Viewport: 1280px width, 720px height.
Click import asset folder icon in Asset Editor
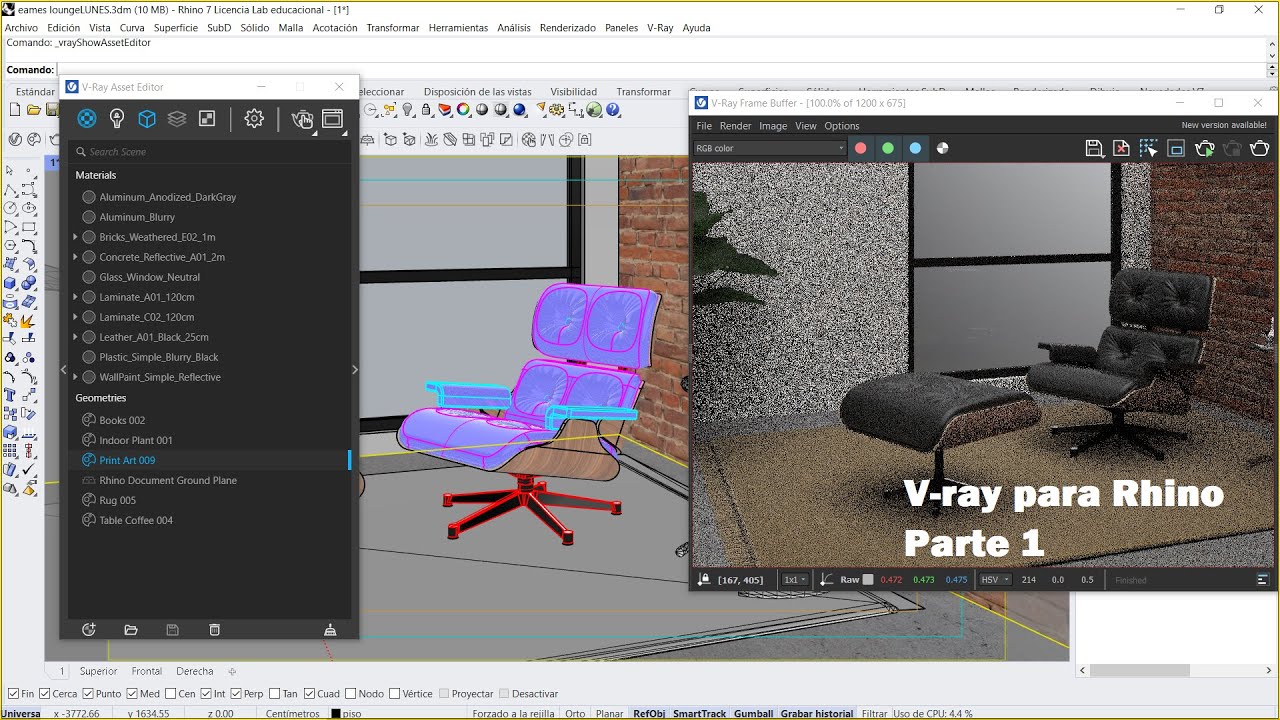131,630
